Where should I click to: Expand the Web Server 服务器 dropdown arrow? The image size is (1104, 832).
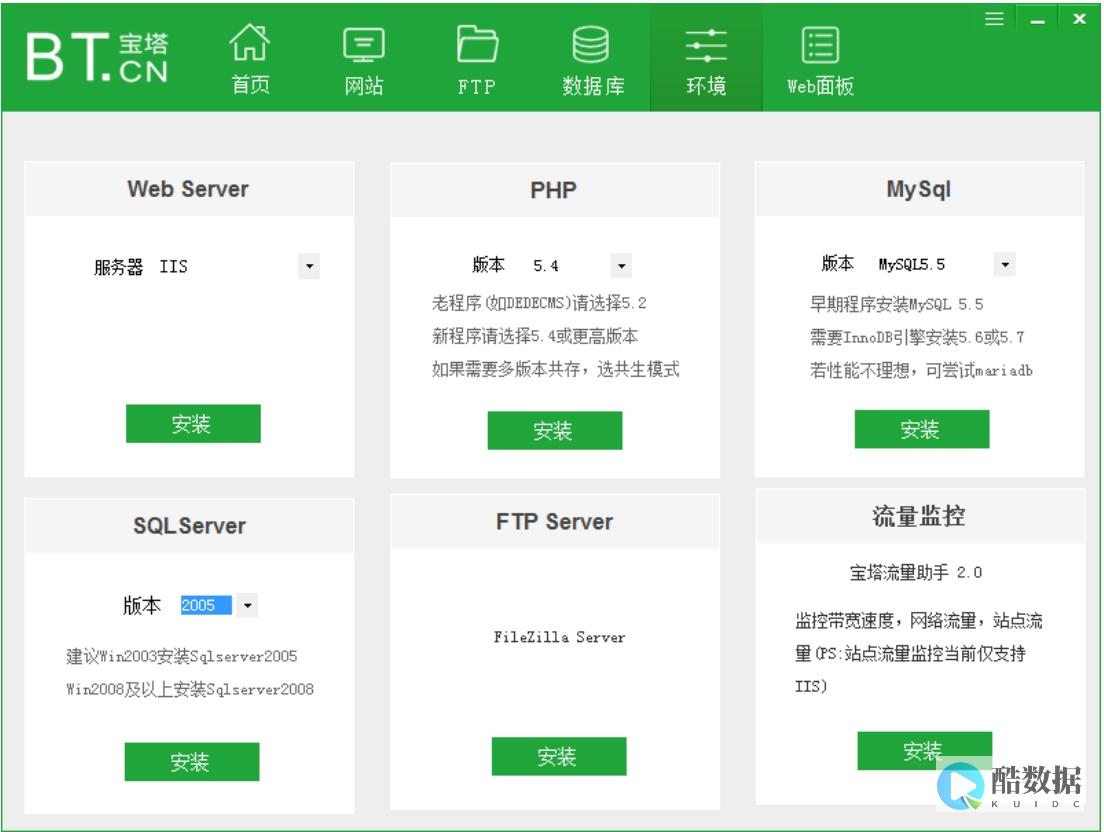(309, 266)
